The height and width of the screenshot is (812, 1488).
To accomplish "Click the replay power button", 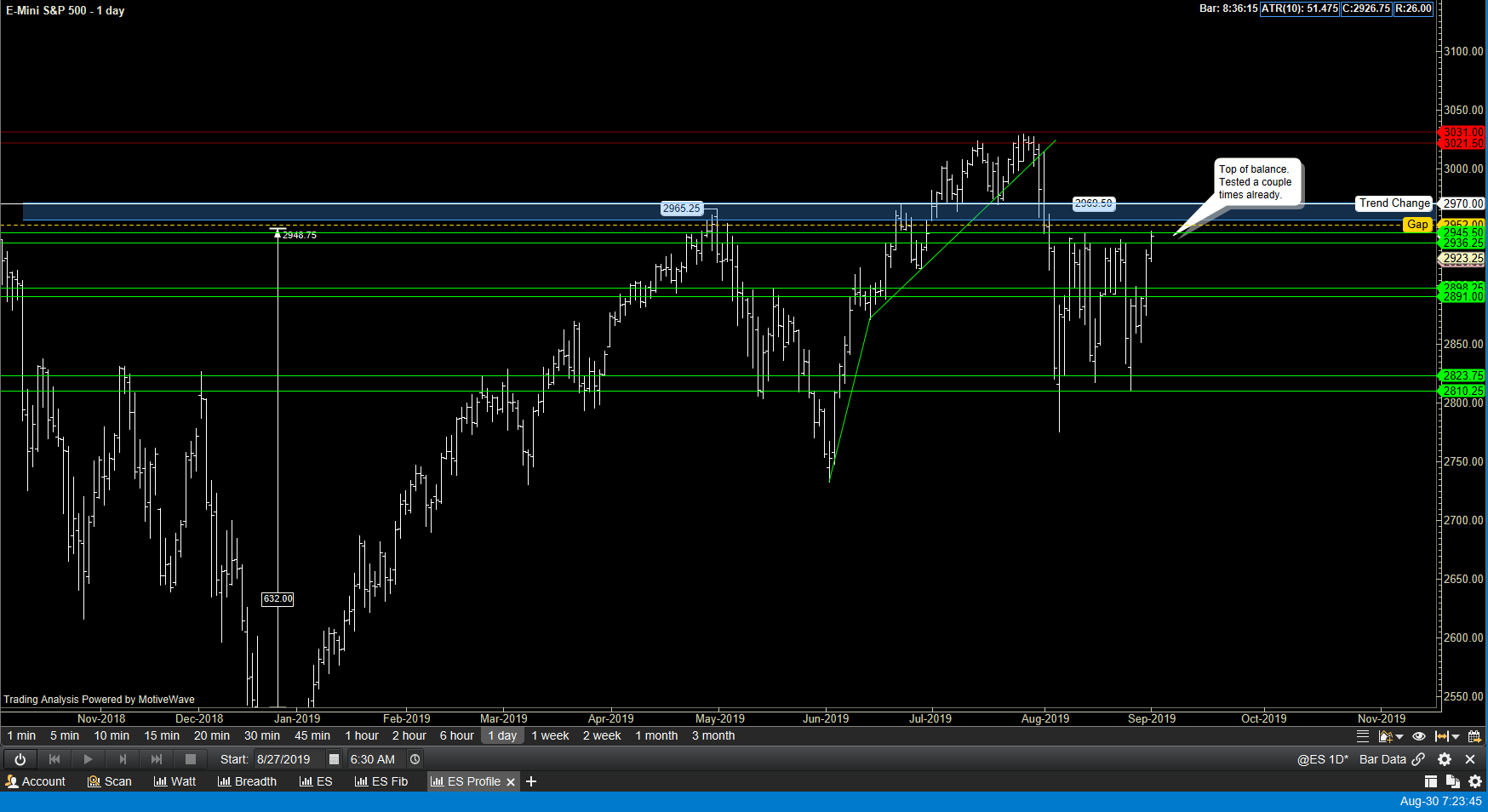I will (20, 759).
